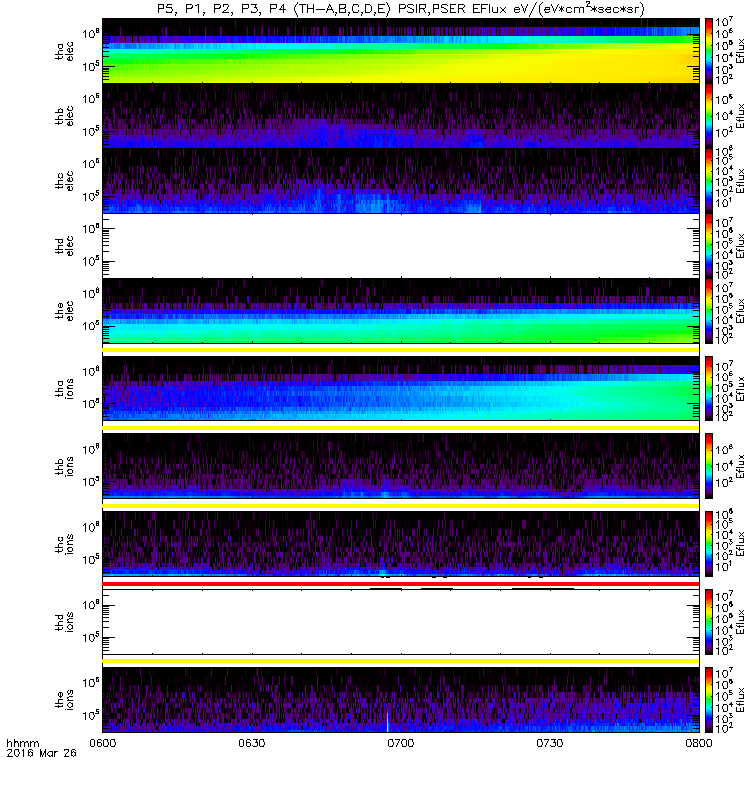Click the thc ions color bar
Screen dimensions: 750x800
point(709,544)
